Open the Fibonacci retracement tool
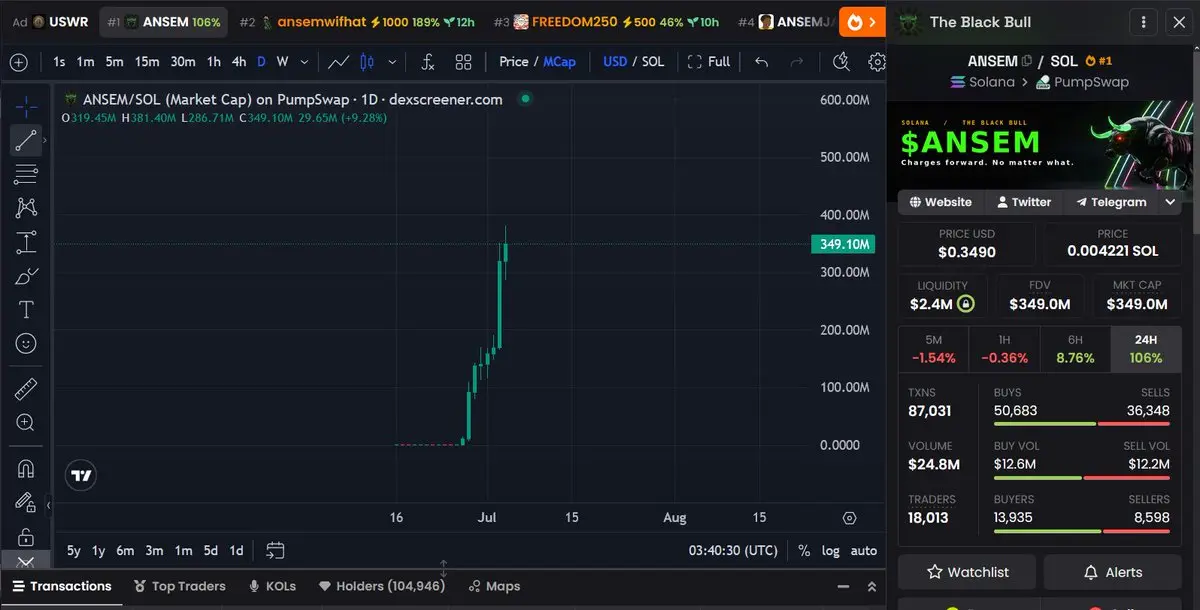 [26, 174]
